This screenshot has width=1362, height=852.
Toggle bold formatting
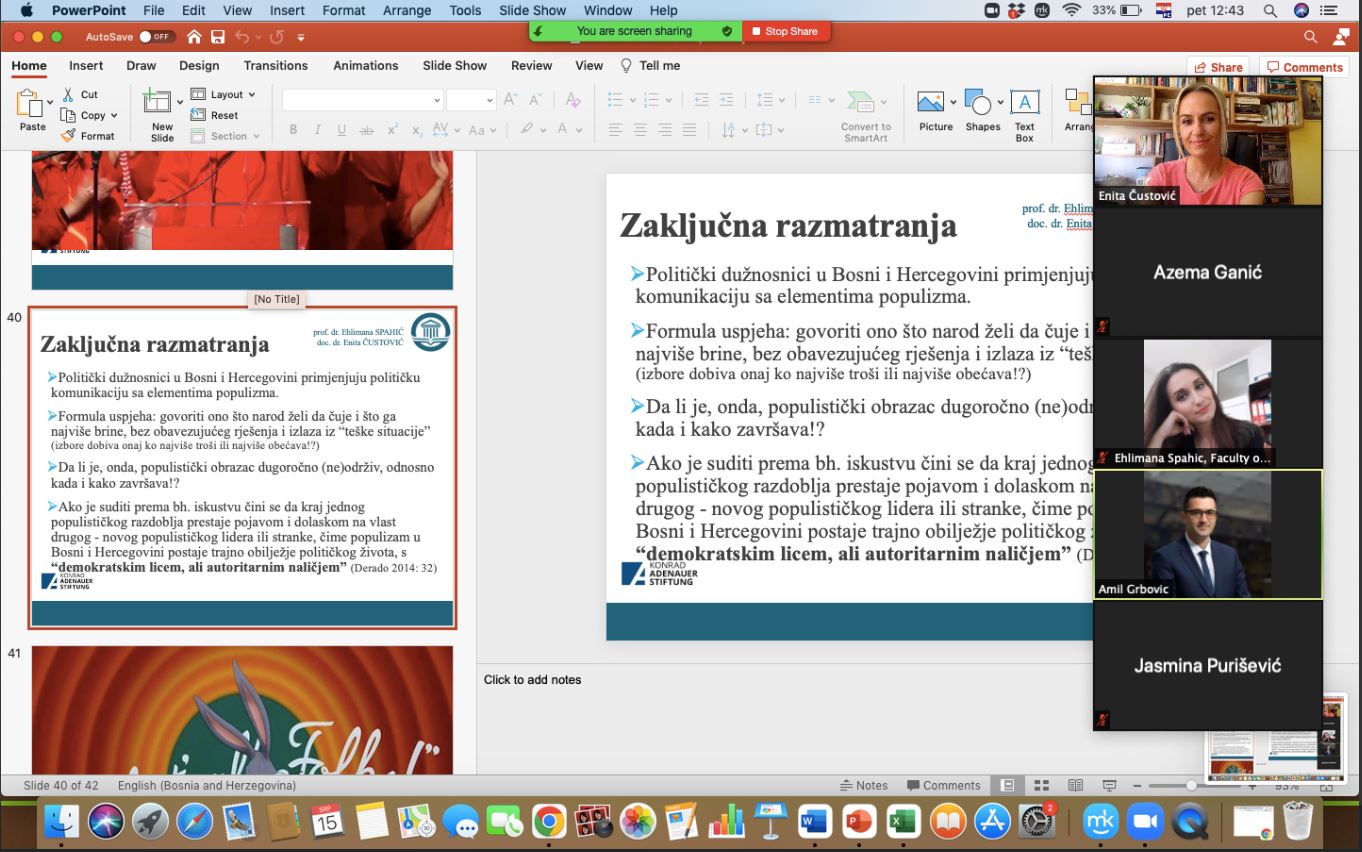293,130
